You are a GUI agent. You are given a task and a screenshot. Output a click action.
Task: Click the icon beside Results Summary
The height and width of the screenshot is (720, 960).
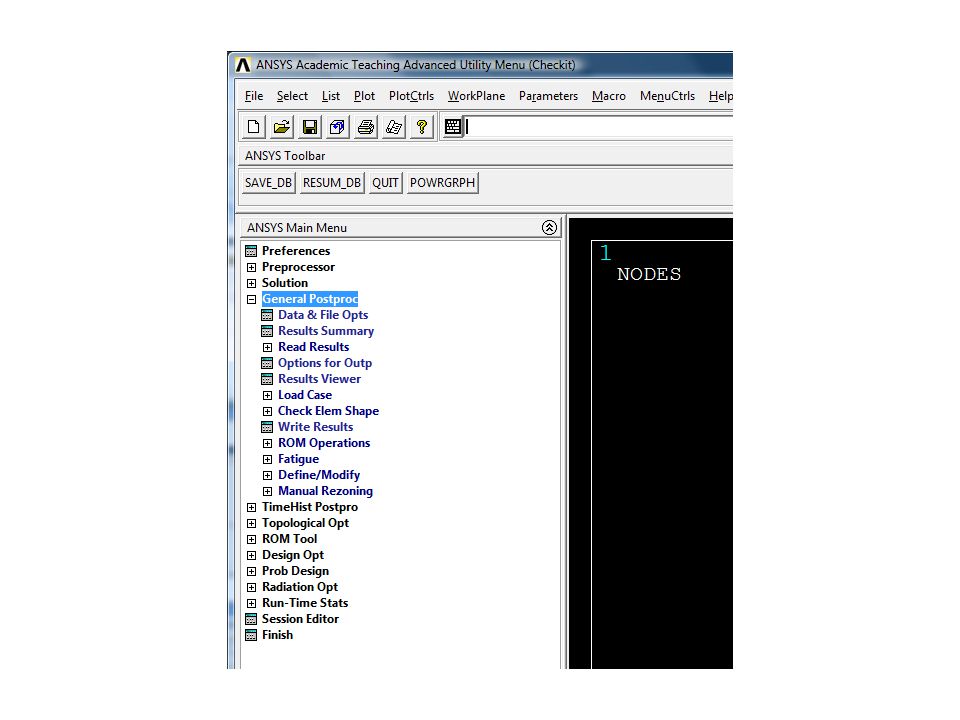[267, 331]
